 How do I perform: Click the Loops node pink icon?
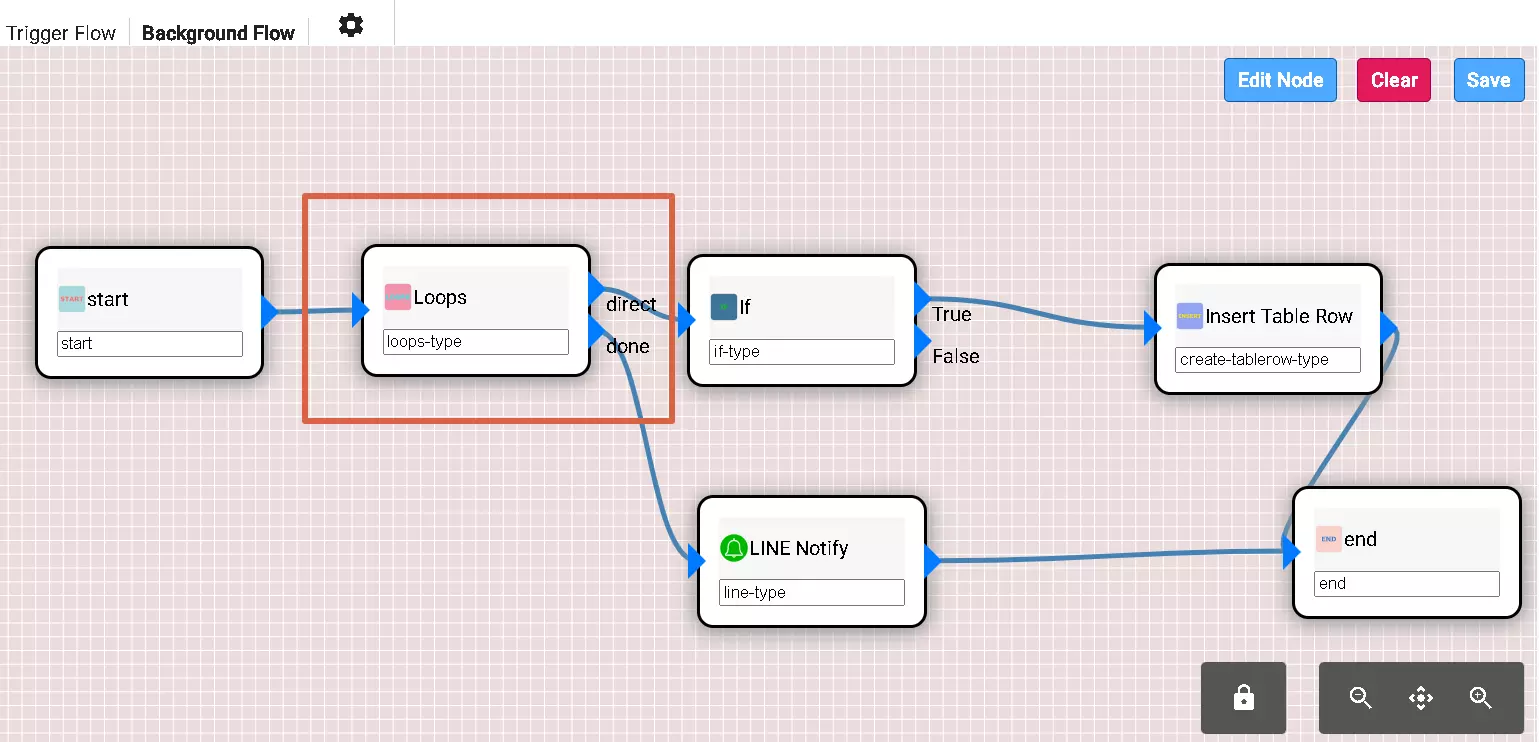pyautogui.click(x=397, y=298)
